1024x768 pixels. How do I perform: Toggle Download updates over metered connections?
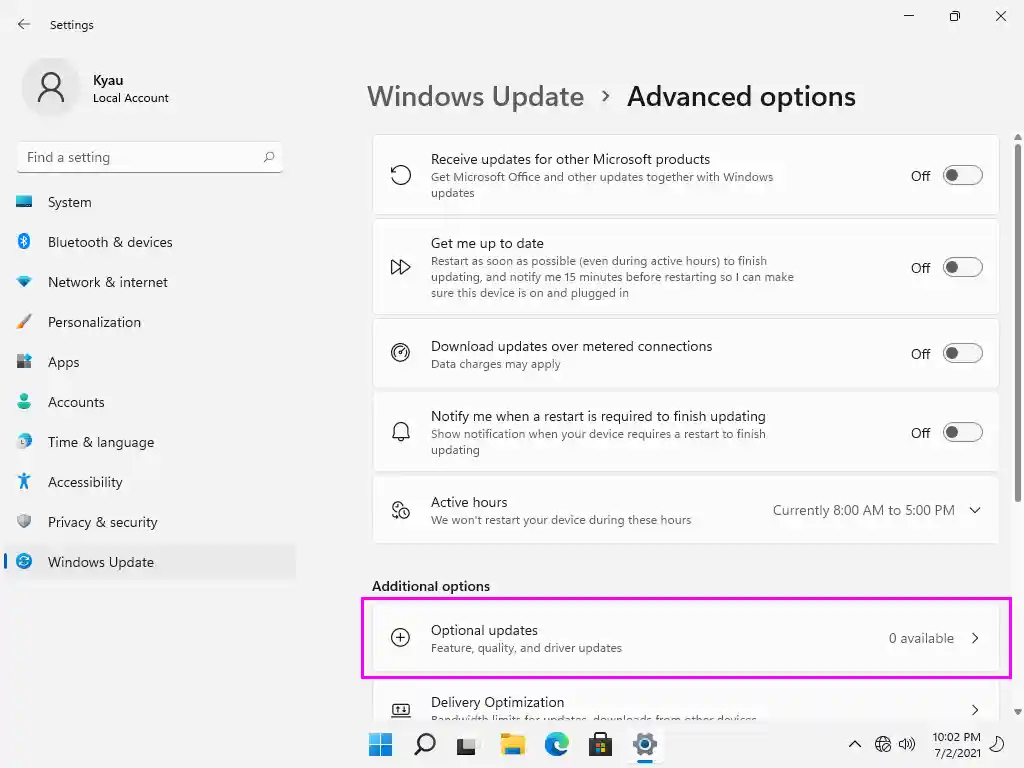tap(963, 354)
